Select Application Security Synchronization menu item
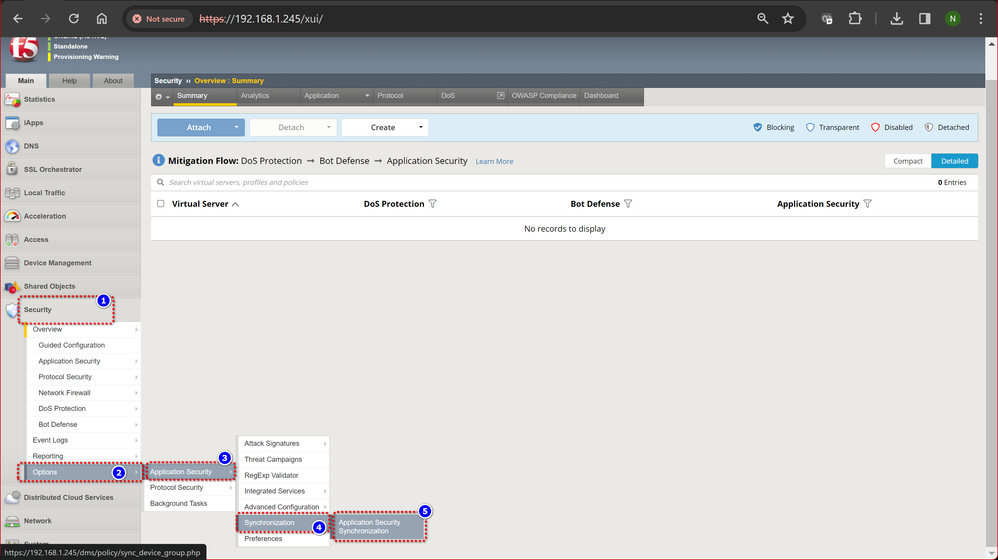 [378, 526]
